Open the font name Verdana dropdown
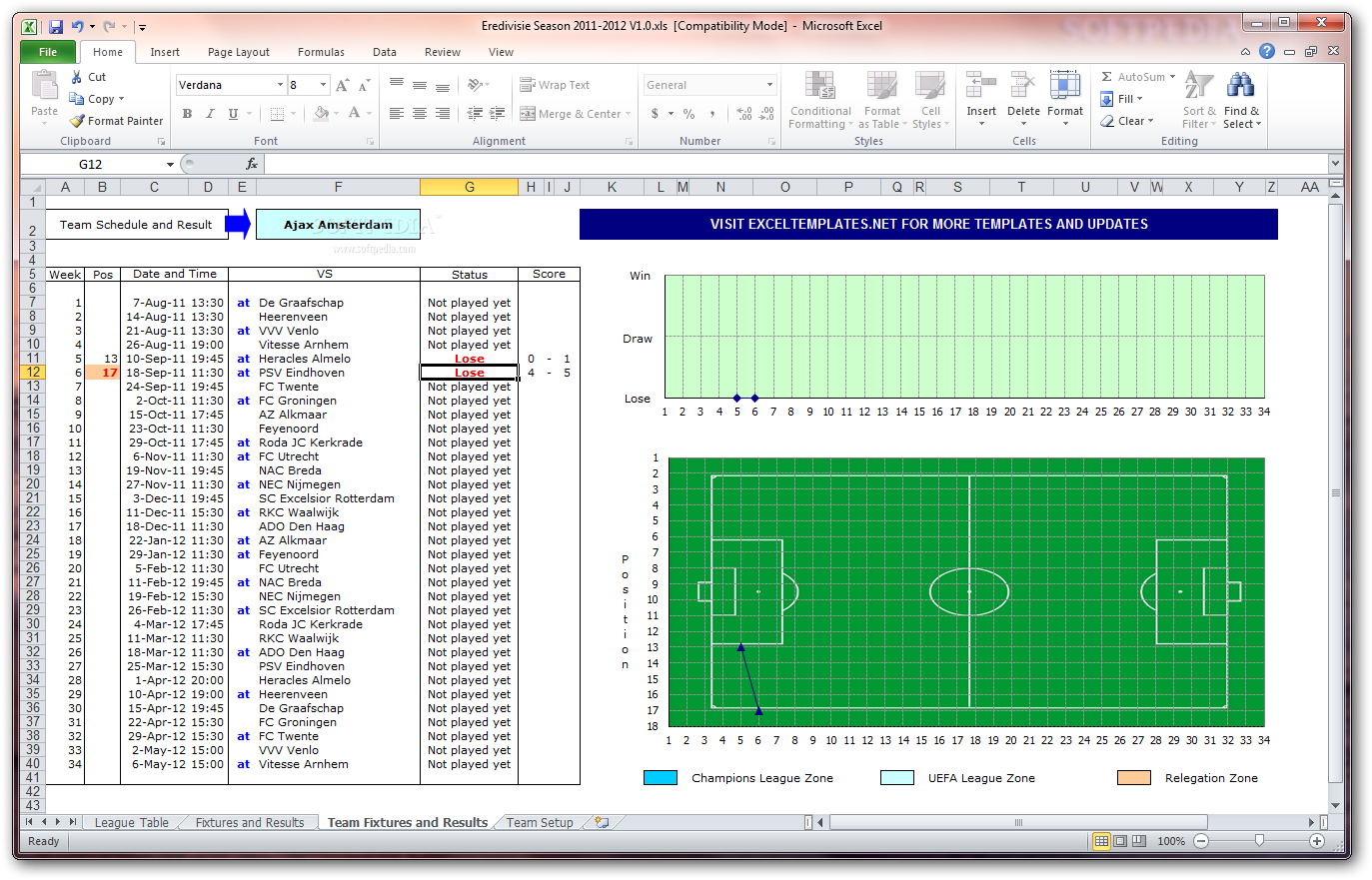1372x880 pixels. 280,85
